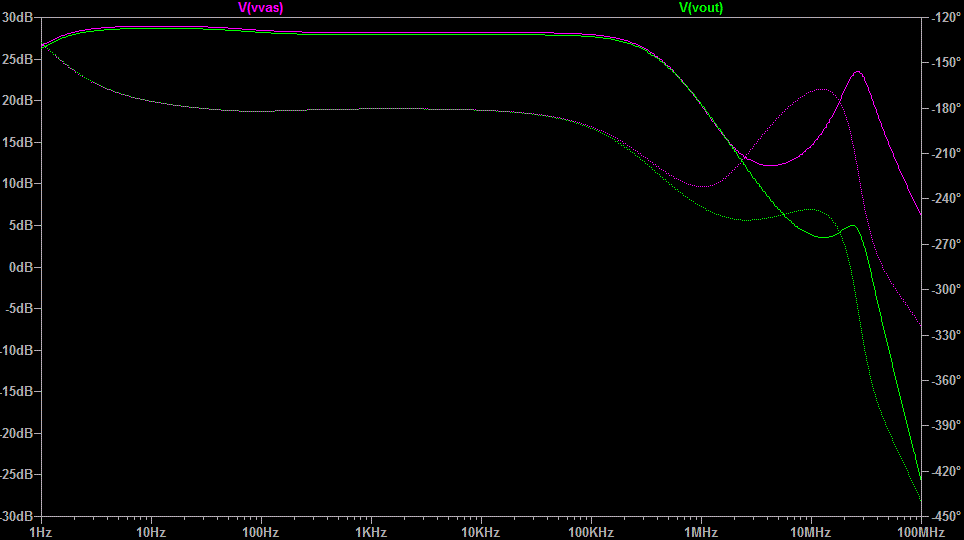Click the -180° phase axis label
This screenshot has width=964, height=540.
pos(946,108)
